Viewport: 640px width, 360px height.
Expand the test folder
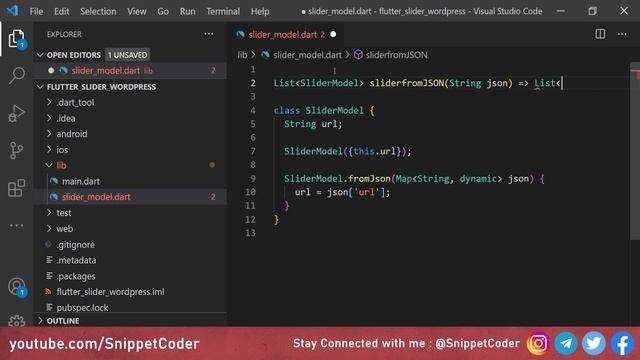point(49,212)
